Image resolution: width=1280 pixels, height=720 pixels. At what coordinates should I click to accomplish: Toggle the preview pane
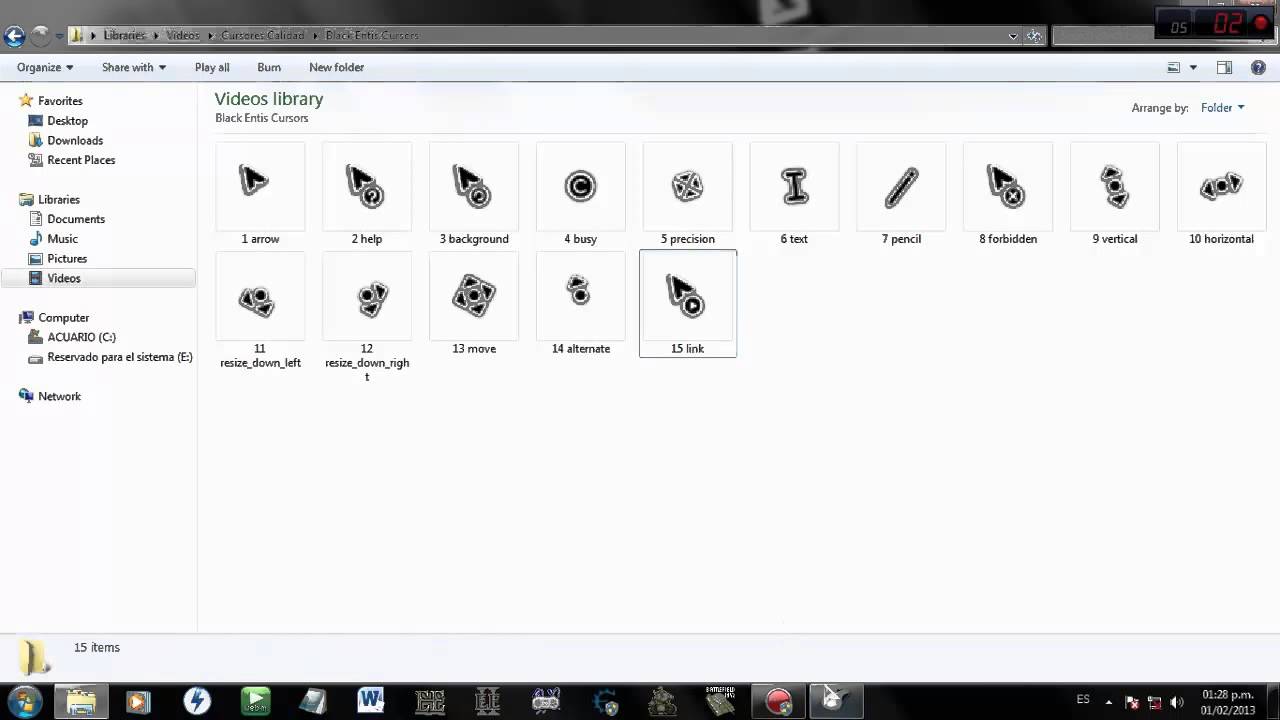[x=1224, y=67]
